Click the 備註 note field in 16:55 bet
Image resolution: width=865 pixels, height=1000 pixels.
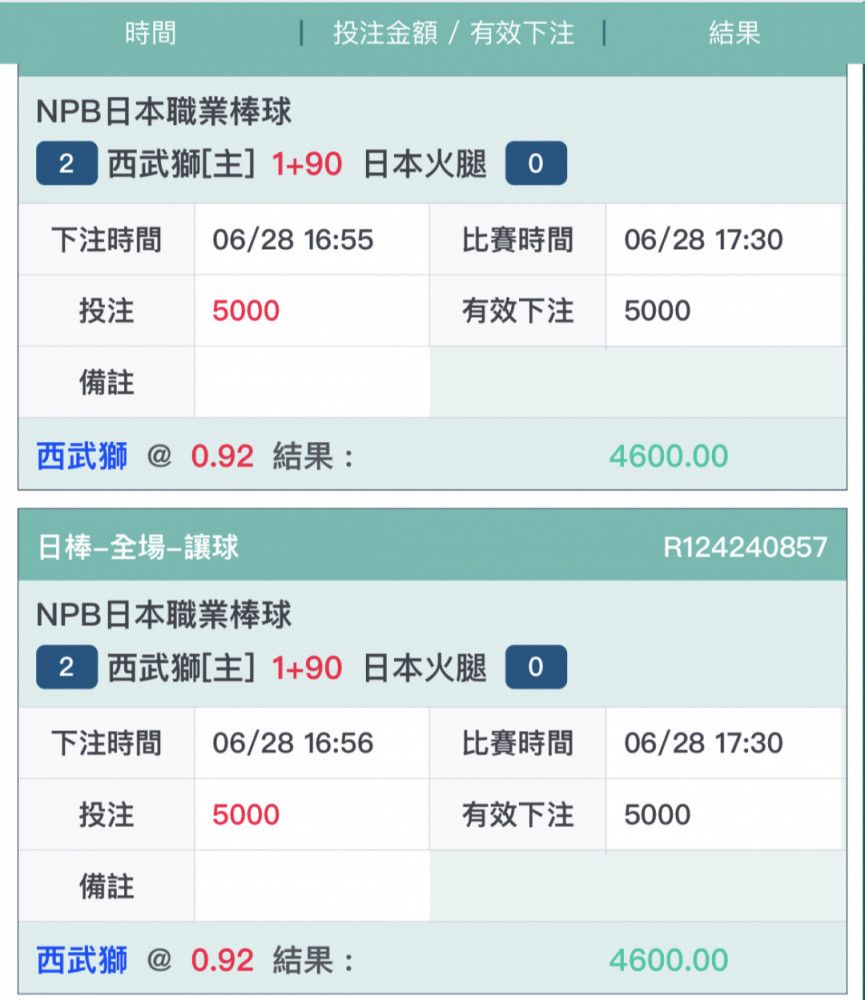tap(311, 382)
